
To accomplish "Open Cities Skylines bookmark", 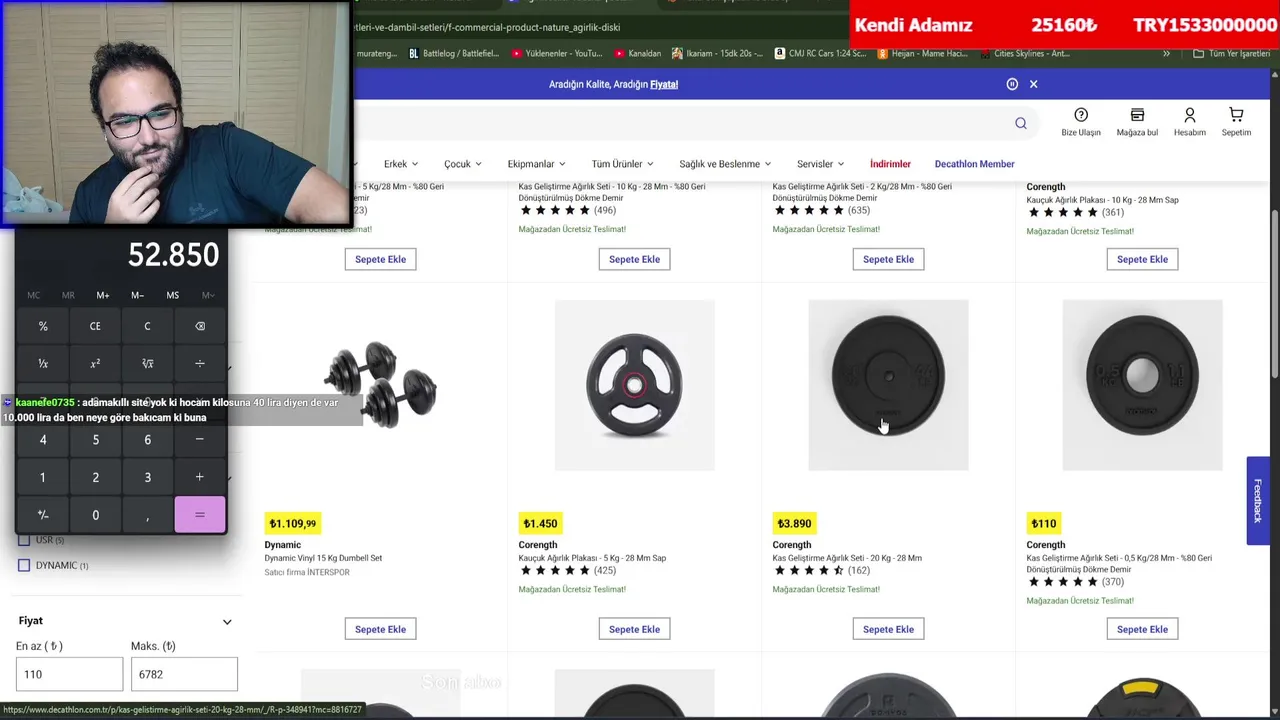I will tap(1025, 53).
